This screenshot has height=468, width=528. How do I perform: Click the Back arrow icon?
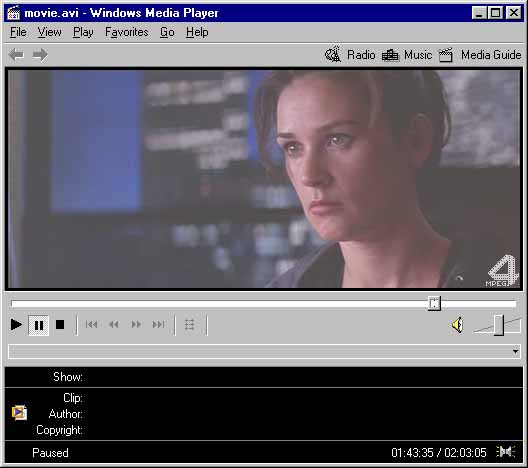16,55
